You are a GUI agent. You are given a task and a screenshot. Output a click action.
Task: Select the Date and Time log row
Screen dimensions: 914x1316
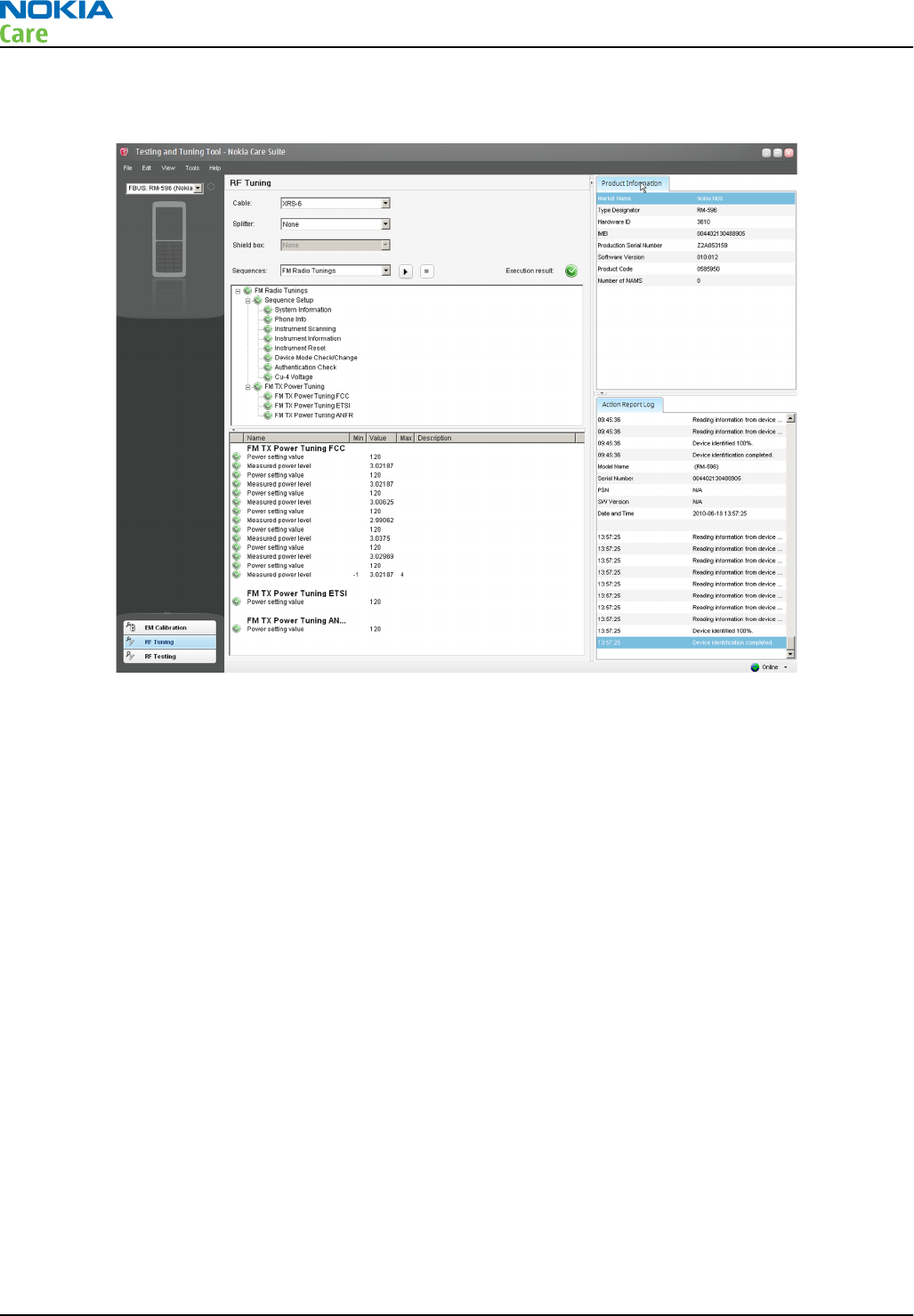pos(691,513)
